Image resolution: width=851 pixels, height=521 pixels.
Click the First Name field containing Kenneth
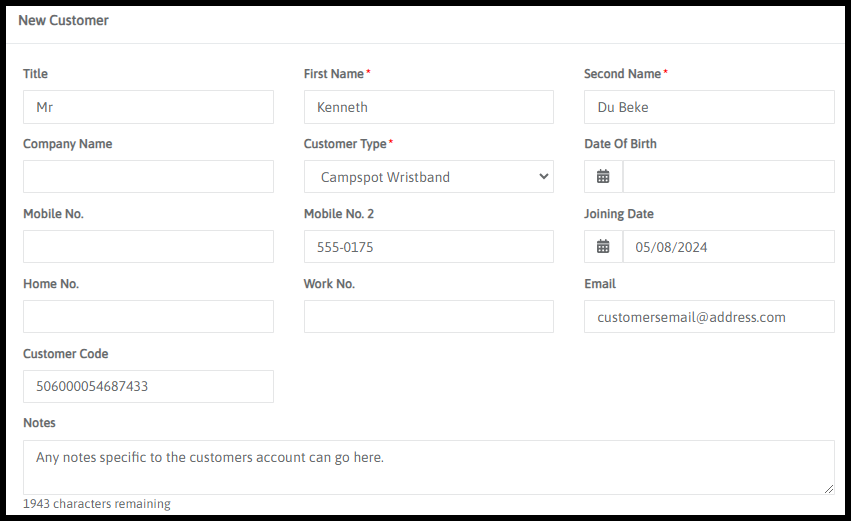(428, 107)
